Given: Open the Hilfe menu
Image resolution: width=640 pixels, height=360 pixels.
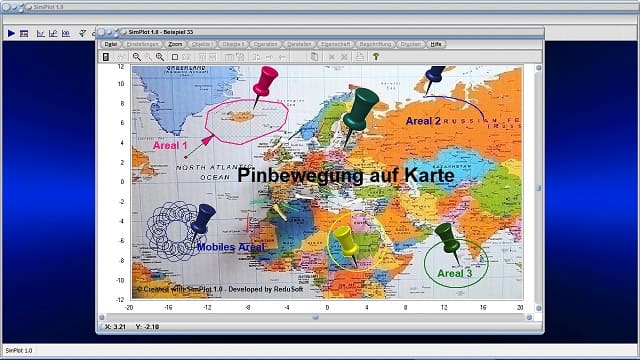Looking at the screenshot, I should tap(436, 44).
